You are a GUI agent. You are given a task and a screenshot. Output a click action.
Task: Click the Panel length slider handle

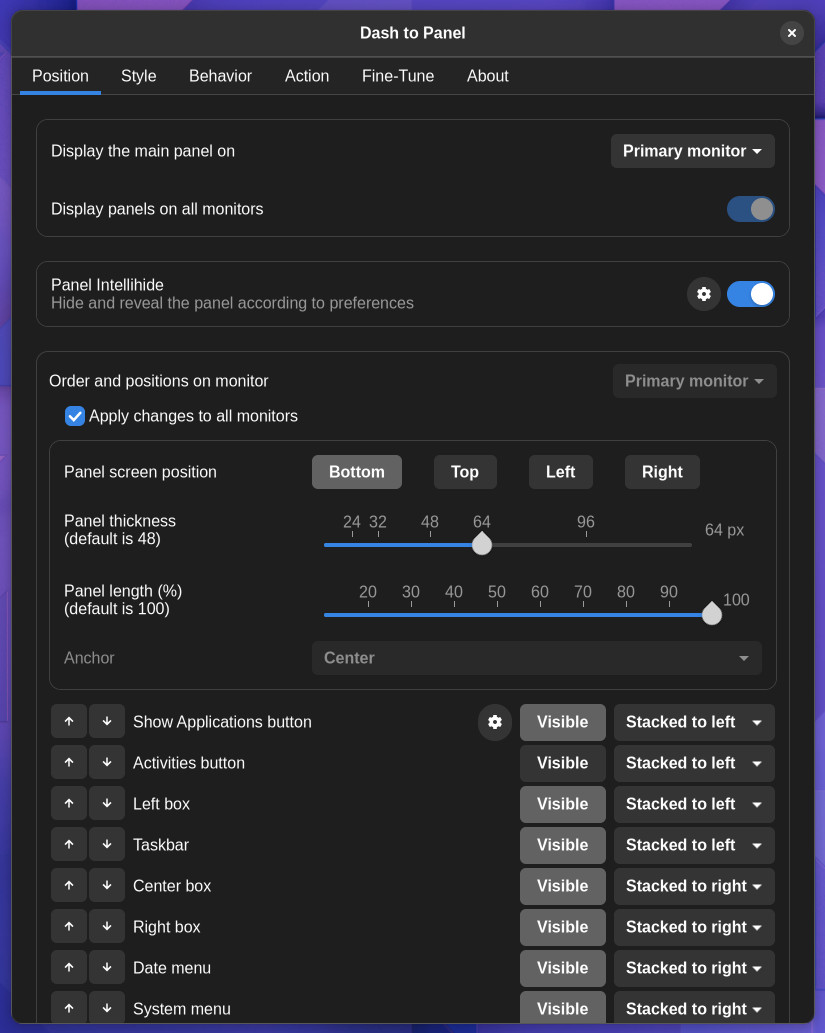712,613
